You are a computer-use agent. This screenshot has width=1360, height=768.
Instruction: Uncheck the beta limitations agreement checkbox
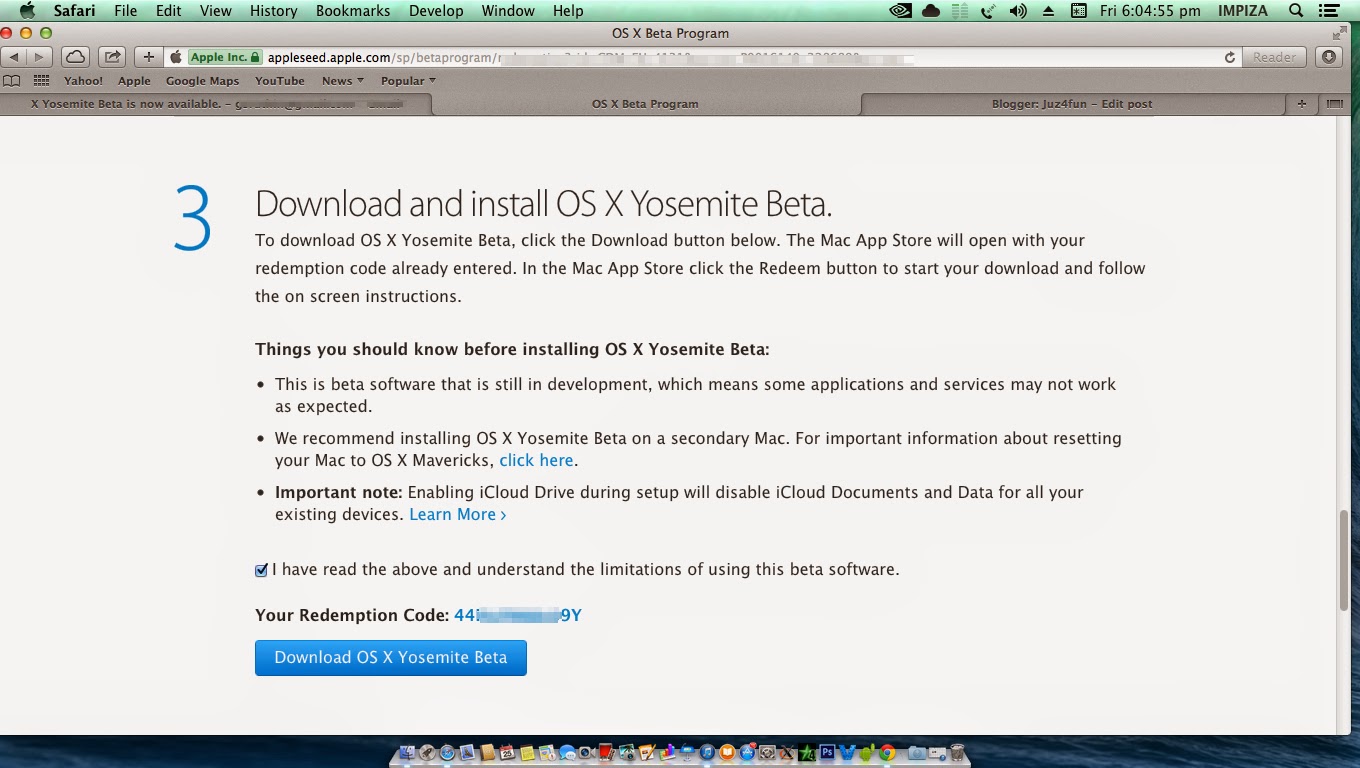click(261, 570)
